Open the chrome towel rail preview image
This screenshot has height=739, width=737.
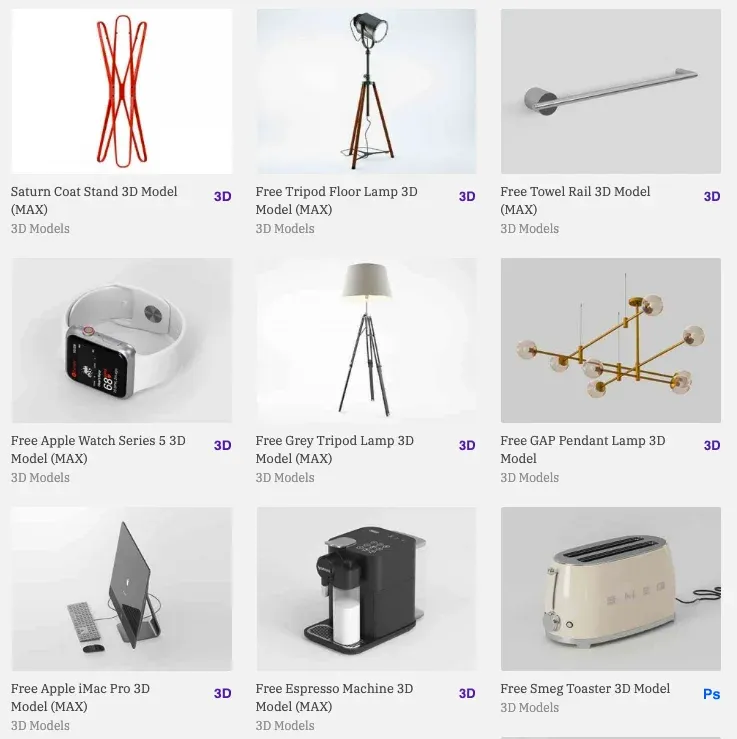coord(611,91)
